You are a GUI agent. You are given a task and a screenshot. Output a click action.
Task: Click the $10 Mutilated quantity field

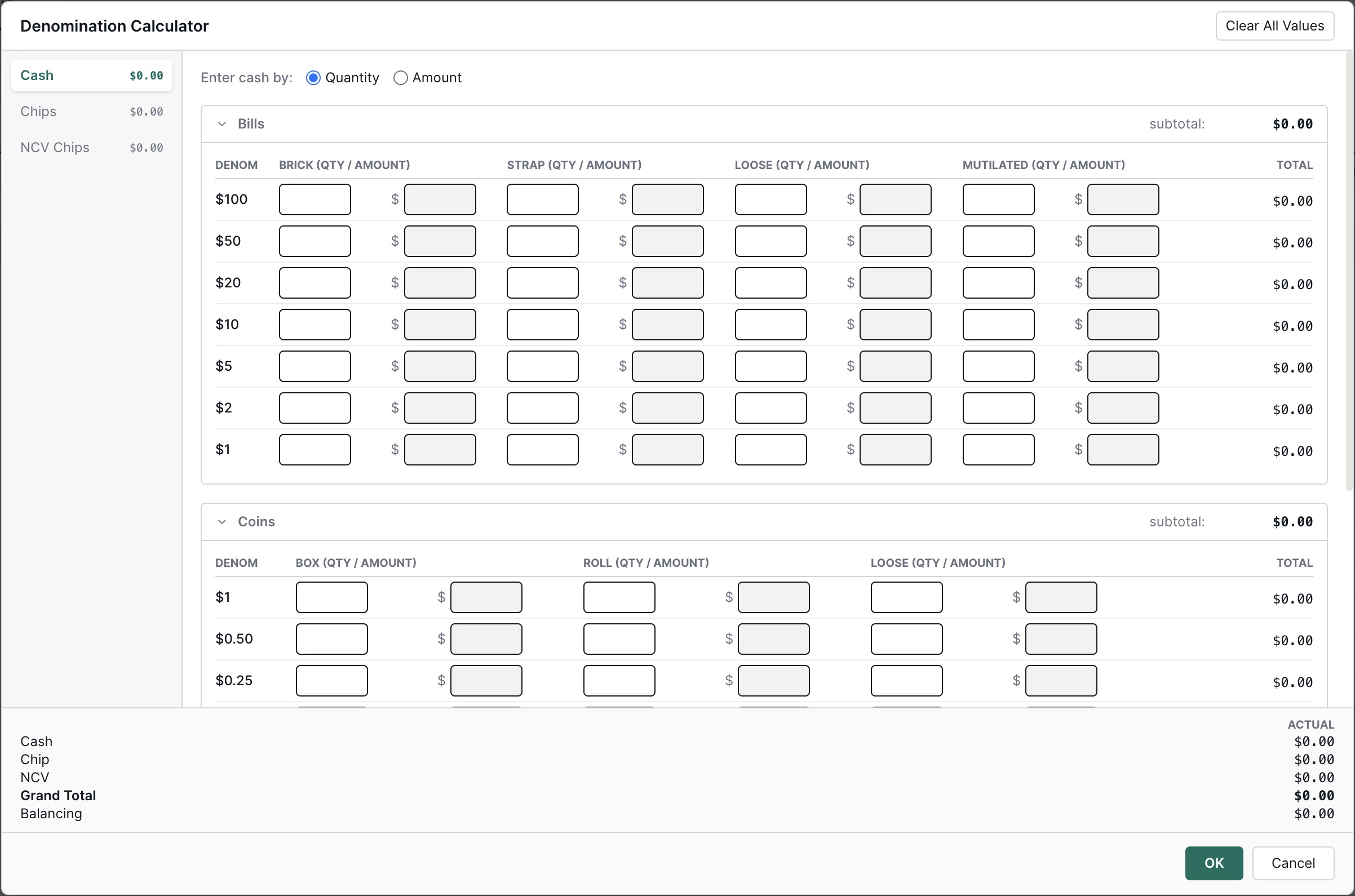998,325
